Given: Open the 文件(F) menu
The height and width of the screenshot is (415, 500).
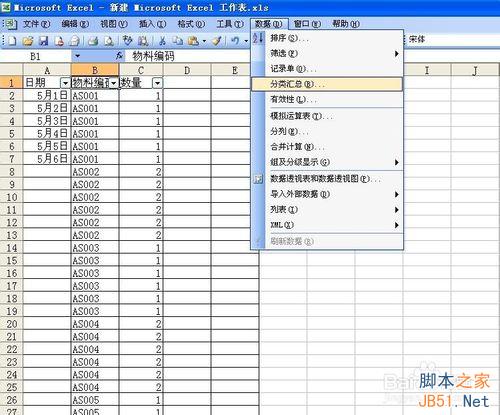Looking at the screenshot, I should pyautogui.click(x=36, y=24).
